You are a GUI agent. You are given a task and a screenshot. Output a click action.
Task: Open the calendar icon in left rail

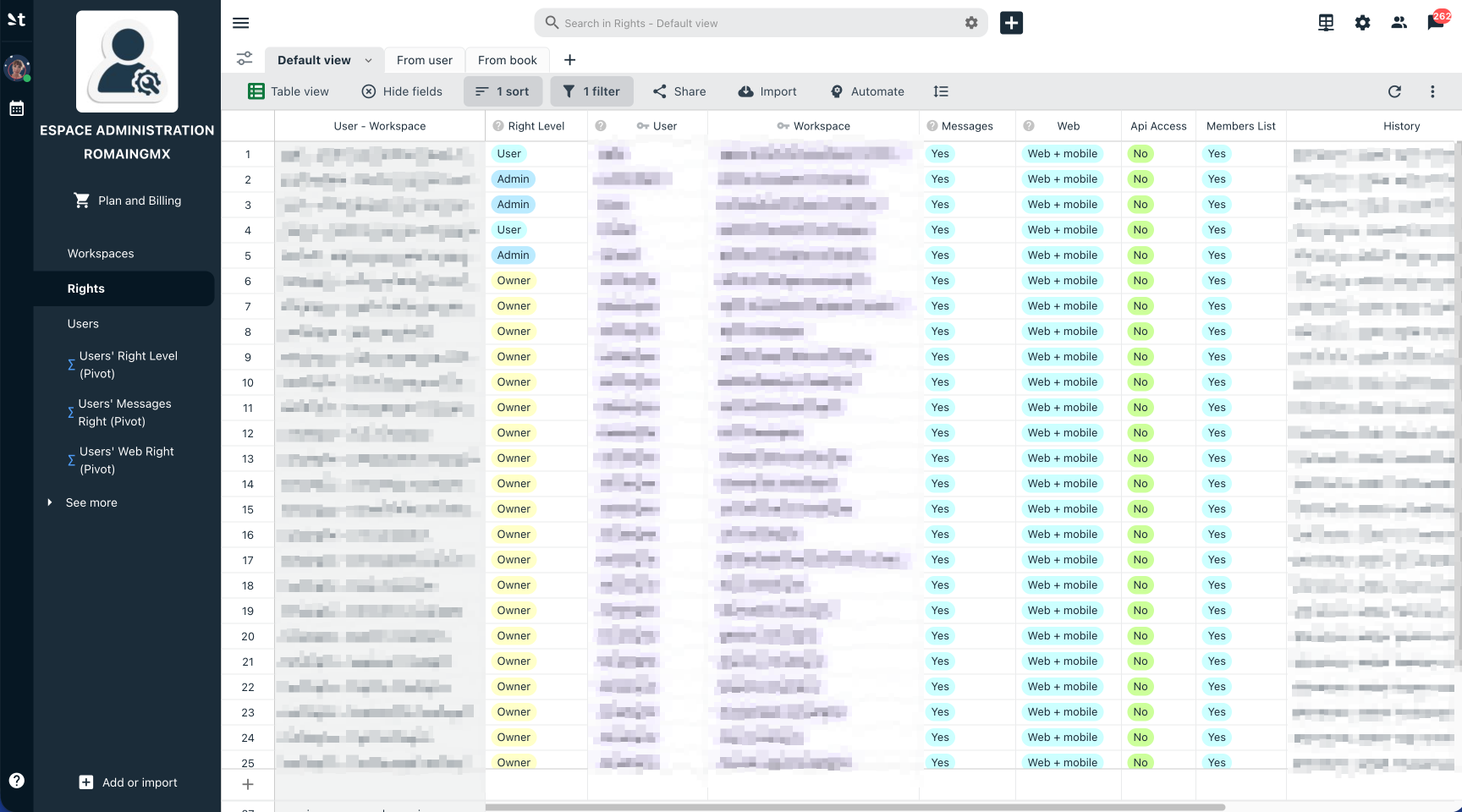[16, 108]
